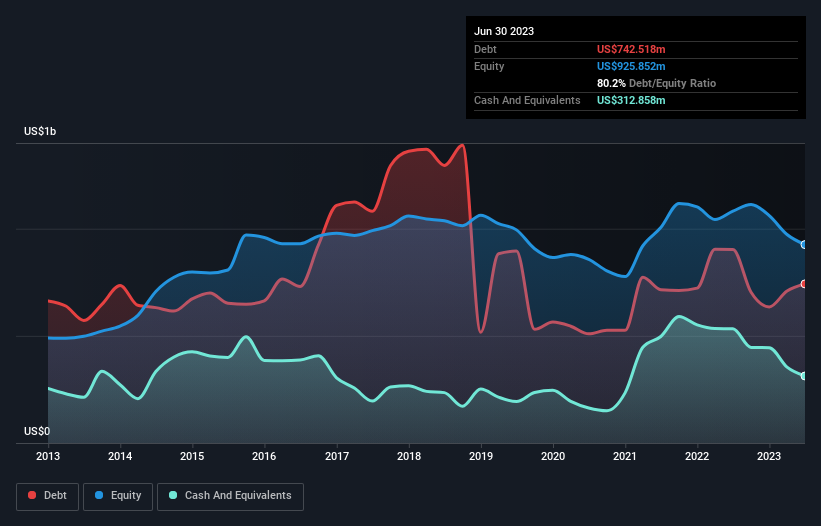Select the 2017 x-axis label
This screenshot has width=821, height=526.
point(337,456)
